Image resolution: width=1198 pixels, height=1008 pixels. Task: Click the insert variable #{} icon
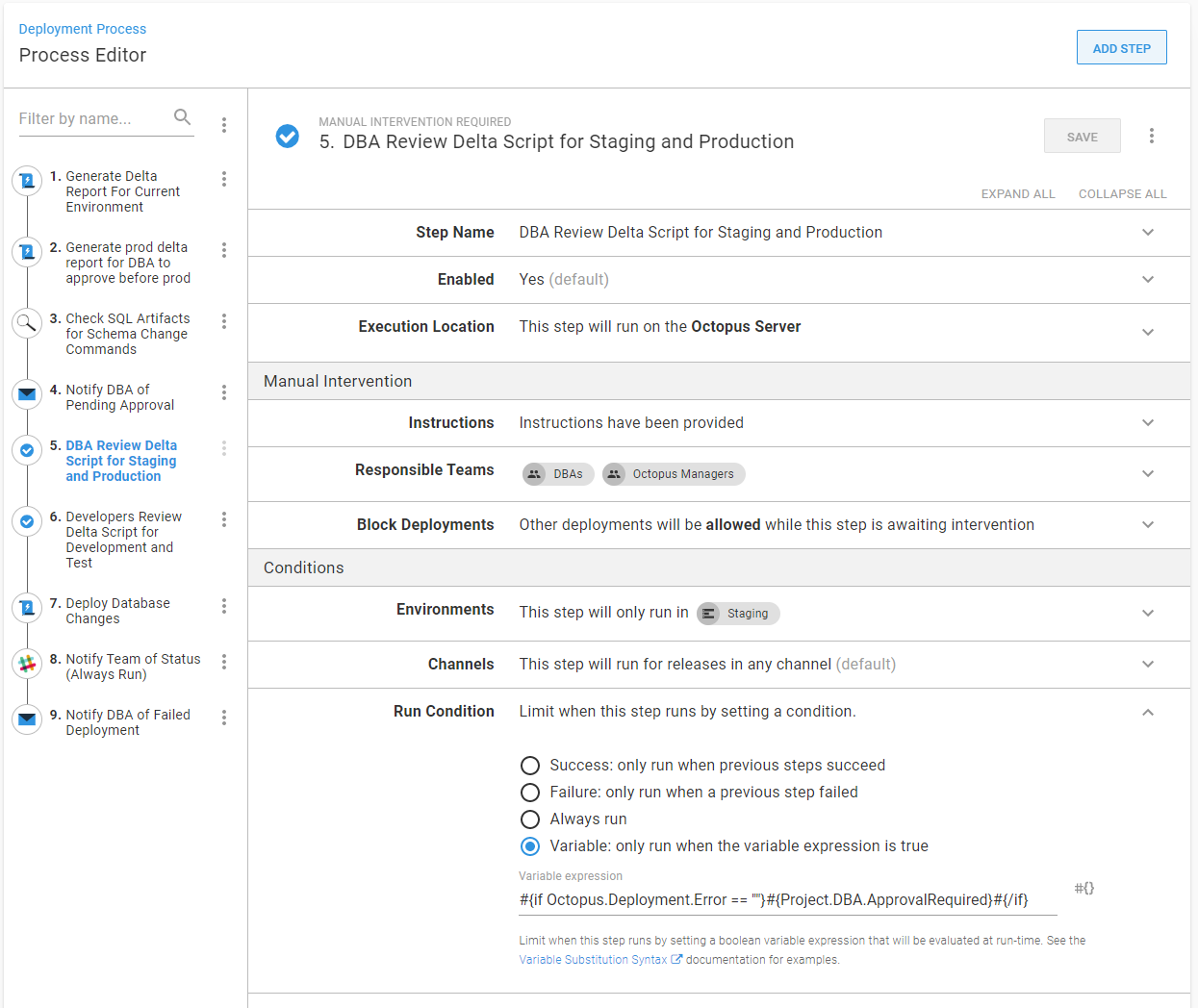point(1083,888)
